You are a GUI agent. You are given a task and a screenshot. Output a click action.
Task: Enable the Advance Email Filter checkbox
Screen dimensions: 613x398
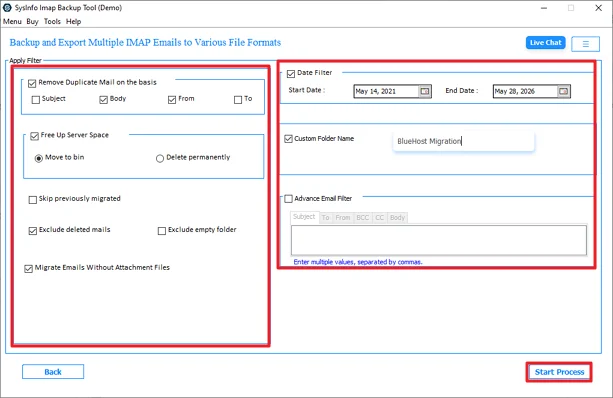click(x=289, y=199)
